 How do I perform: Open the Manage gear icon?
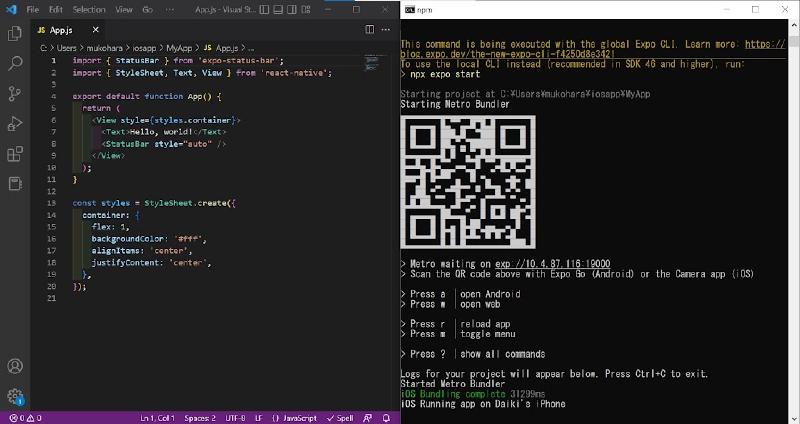pyautogui.click(x=15, y=396)
